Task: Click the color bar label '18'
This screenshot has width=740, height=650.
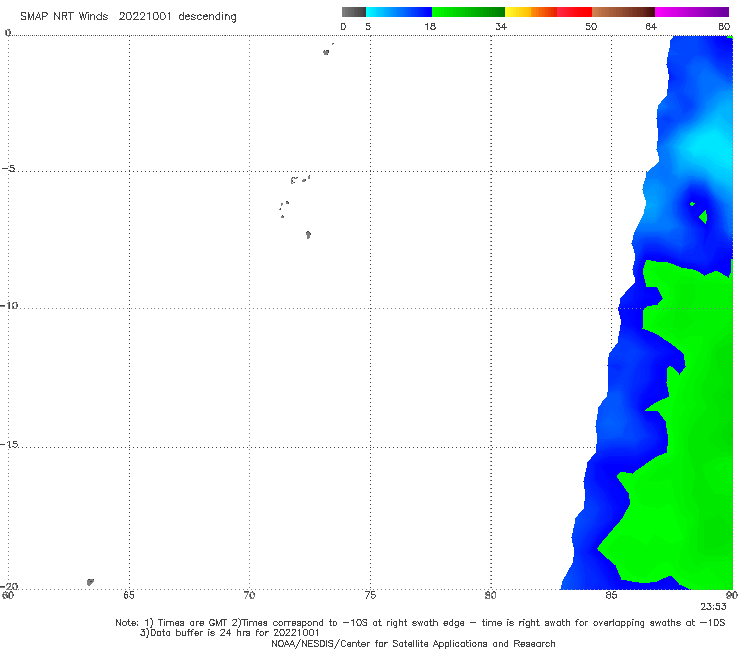Action: [x=430, y=27]
